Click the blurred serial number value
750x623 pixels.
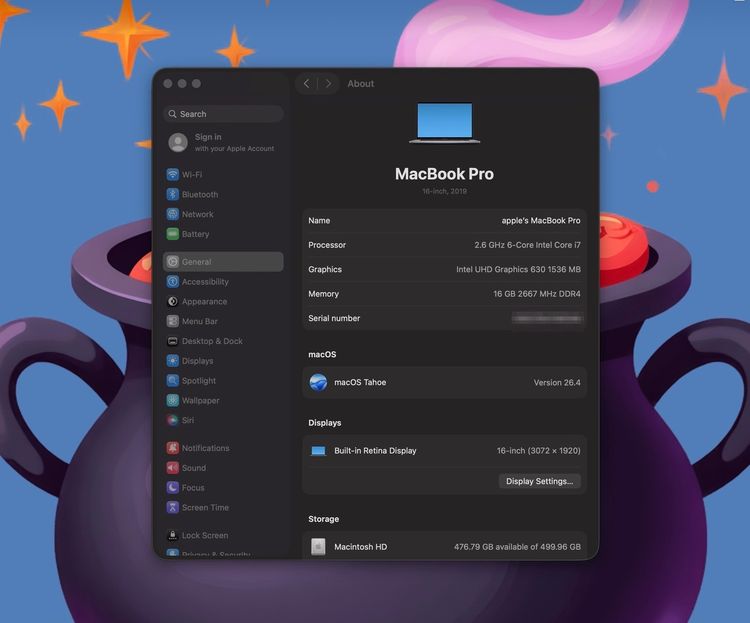coord(547,318)
